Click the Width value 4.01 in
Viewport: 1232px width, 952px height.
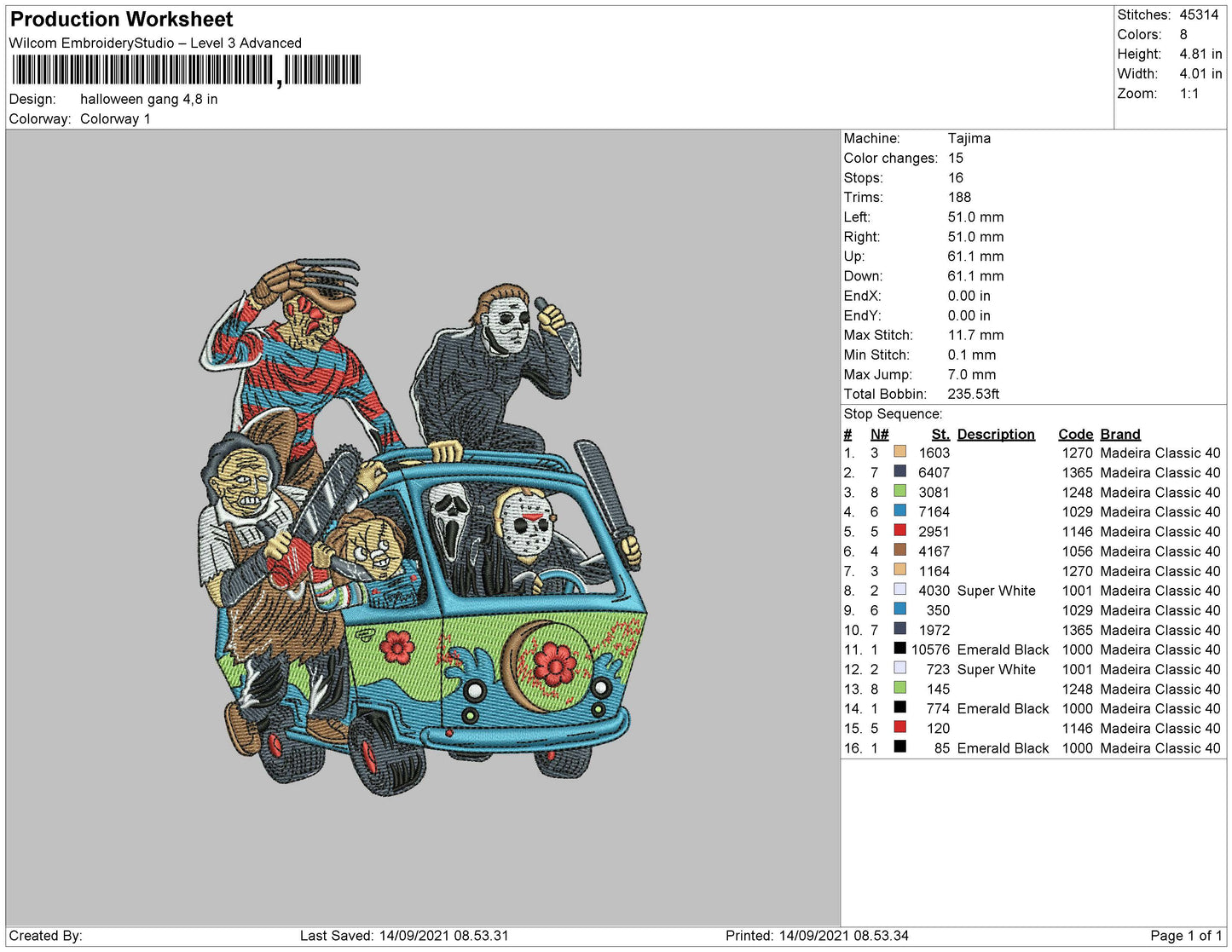pos(1200,73)
